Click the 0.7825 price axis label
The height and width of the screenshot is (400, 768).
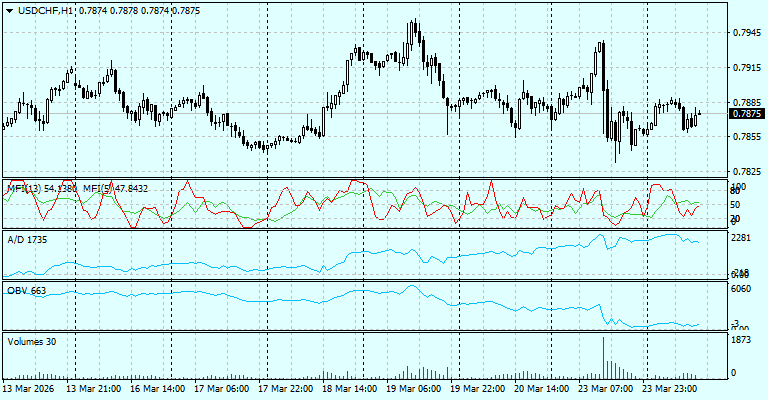coord(747,171)
